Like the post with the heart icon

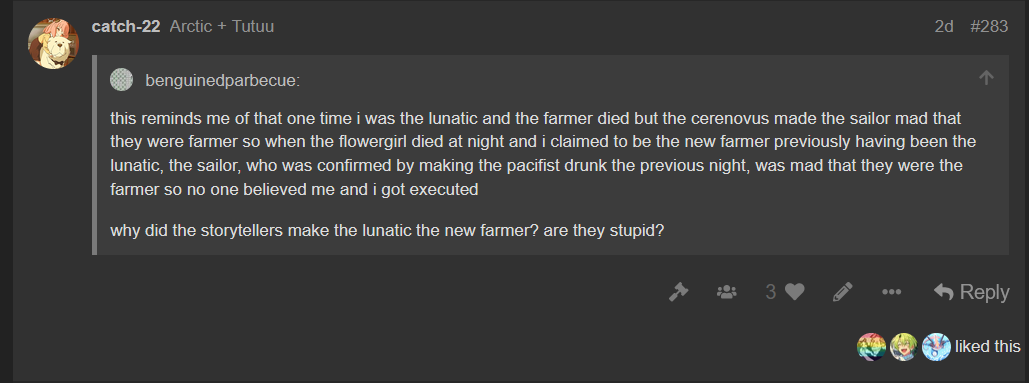[795, 292]
